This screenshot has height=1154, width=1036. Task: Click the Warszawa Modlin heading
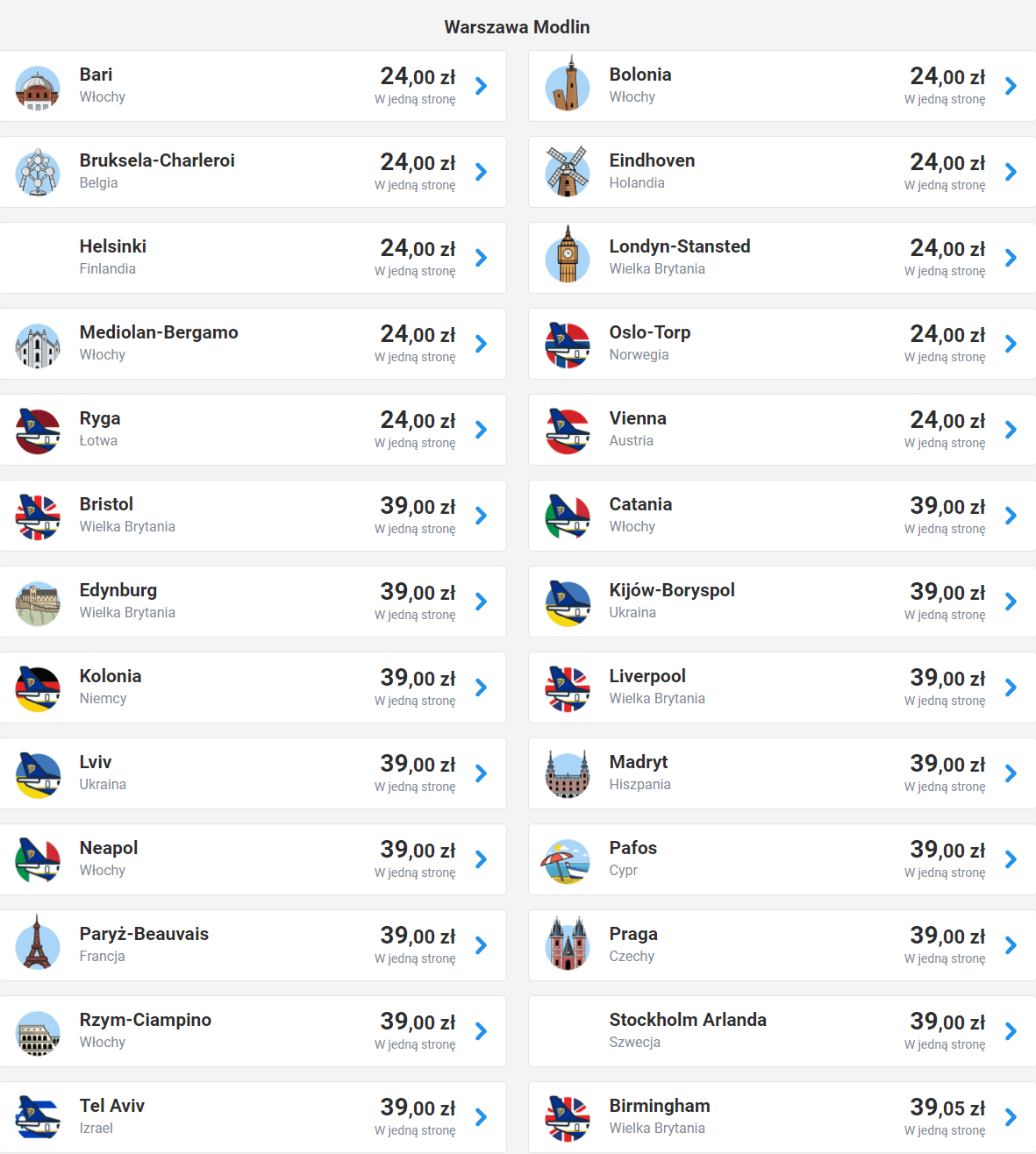(517, 27)
